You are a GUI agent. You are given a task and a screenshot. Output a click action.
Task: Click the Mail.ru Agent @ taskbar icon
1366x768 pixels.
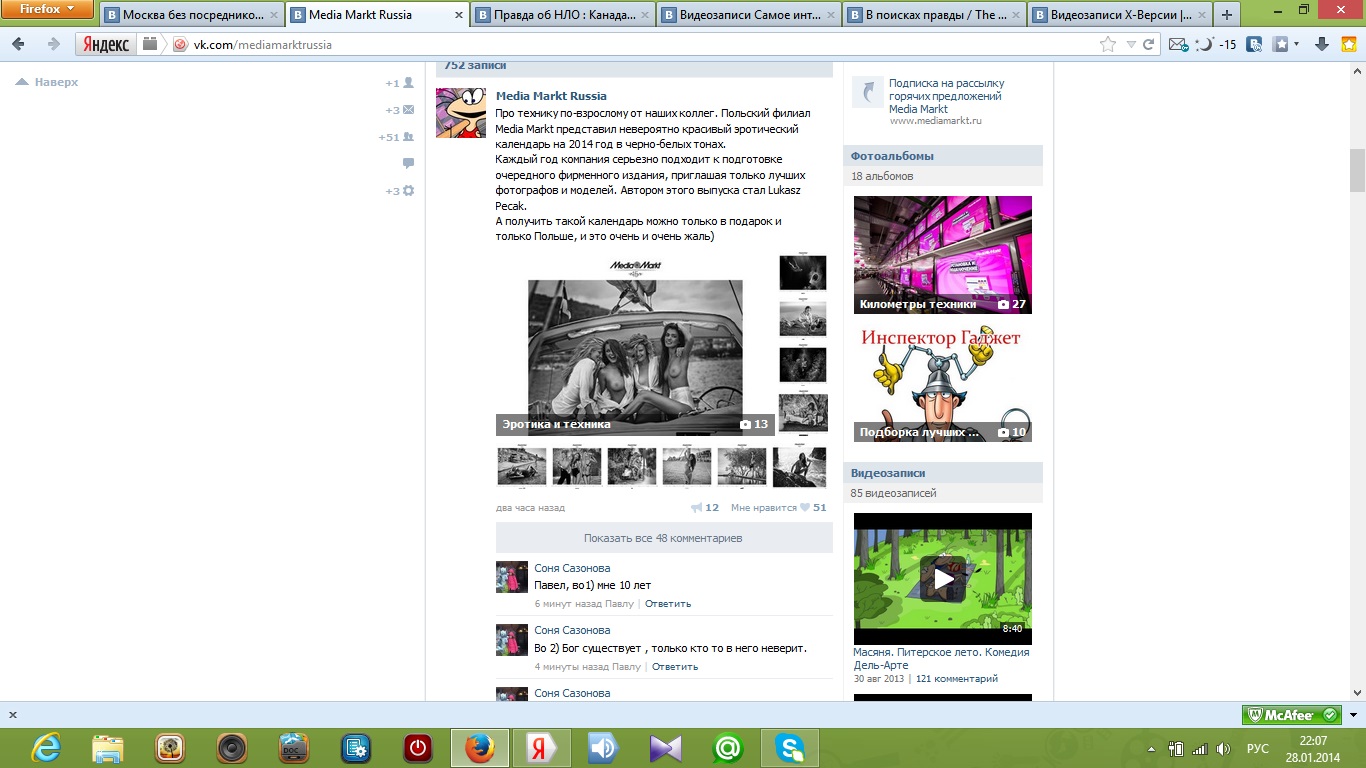pos(728,747)
